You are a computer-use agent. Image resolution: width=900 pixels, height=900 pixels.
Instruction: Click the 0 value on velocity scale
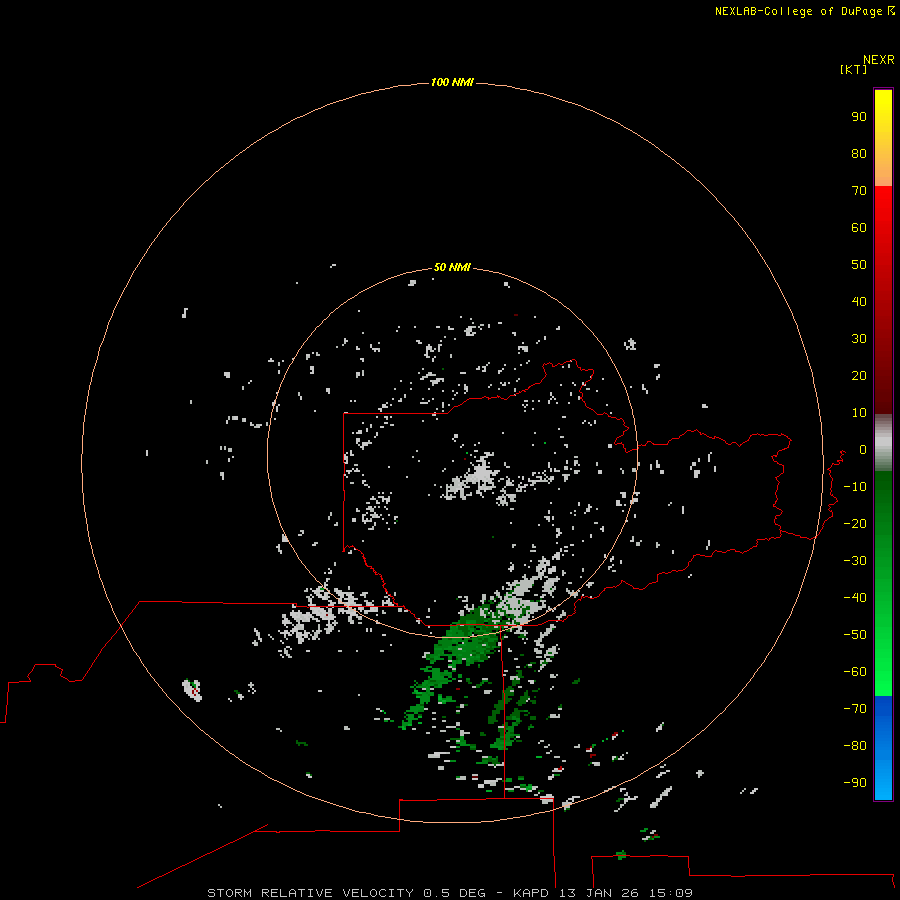coord(863,449)
